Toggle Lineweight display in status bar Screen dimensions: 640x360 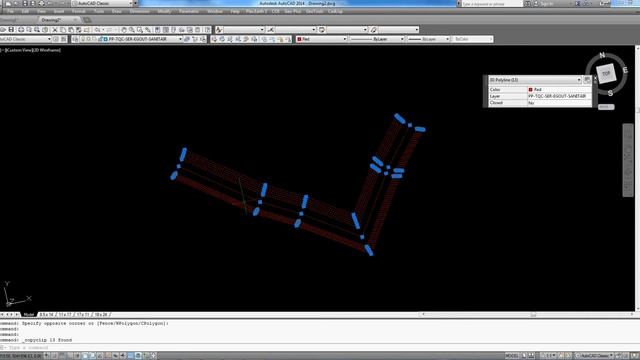122,356
